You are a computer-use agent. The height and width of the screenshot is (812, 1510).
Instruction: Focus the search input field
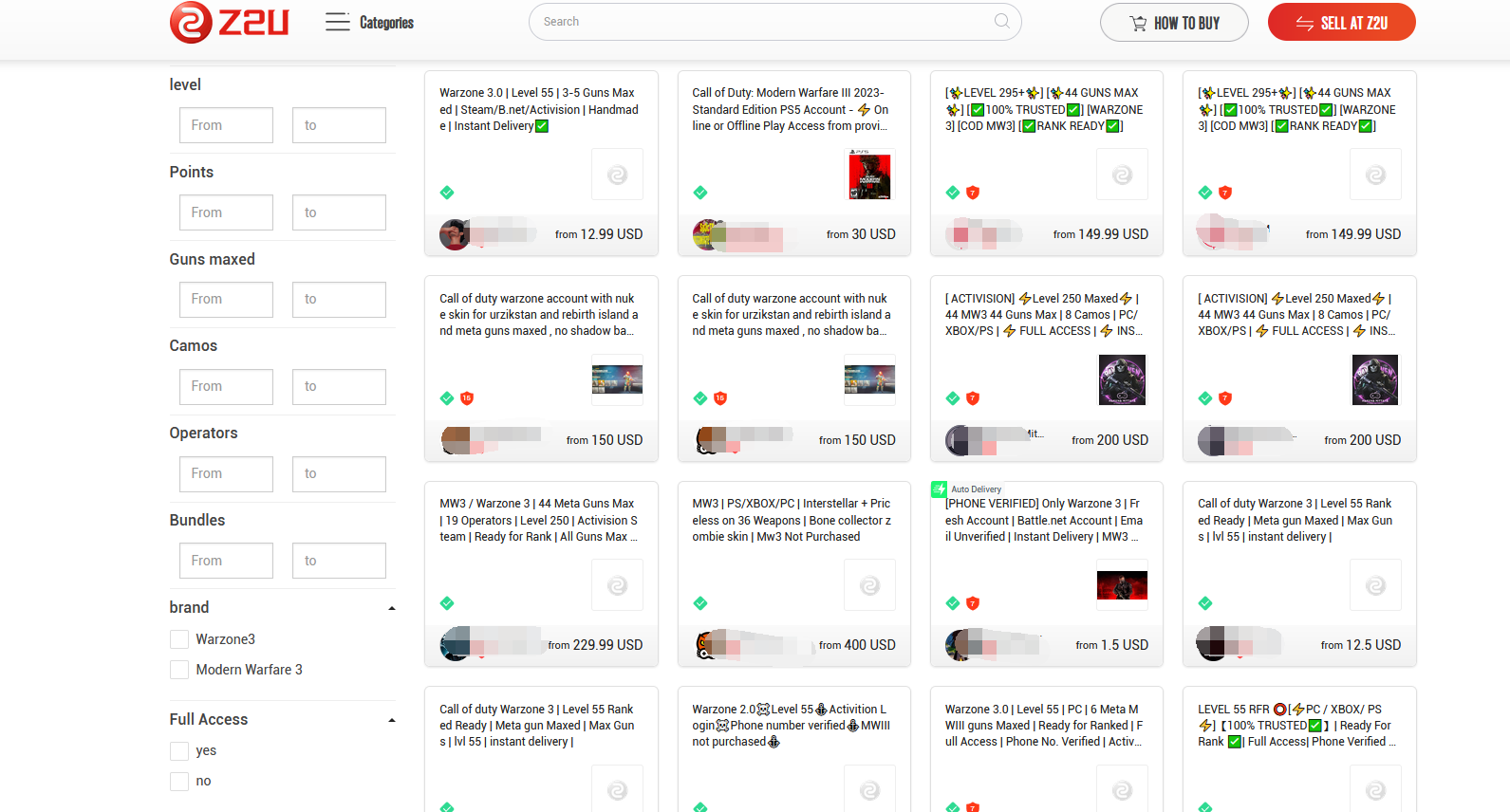click(759, 22)
